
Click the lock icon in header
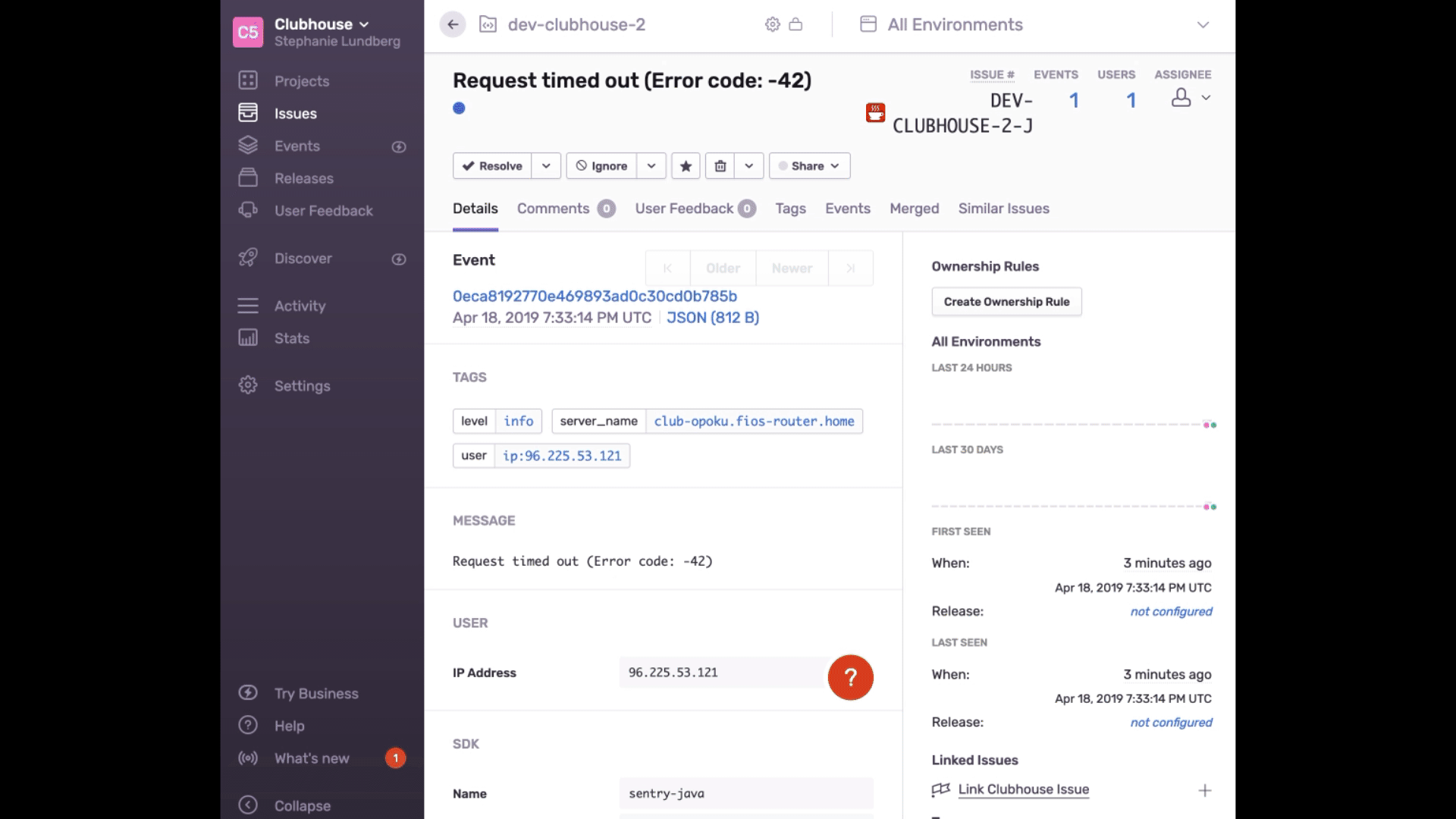(x=795, y=24)
